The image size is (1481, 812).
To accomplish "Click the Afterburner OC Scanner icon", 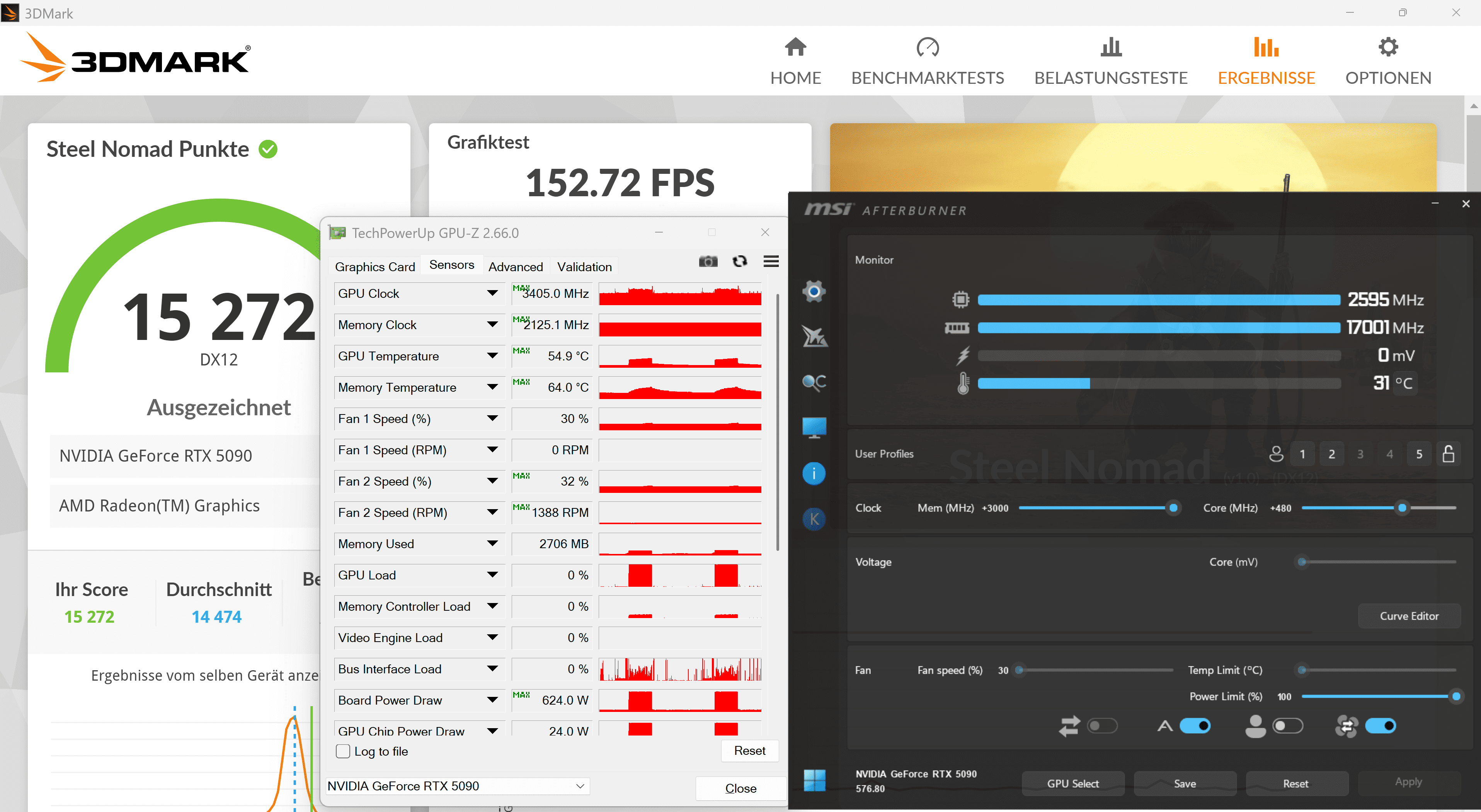I will pos(814,382).
